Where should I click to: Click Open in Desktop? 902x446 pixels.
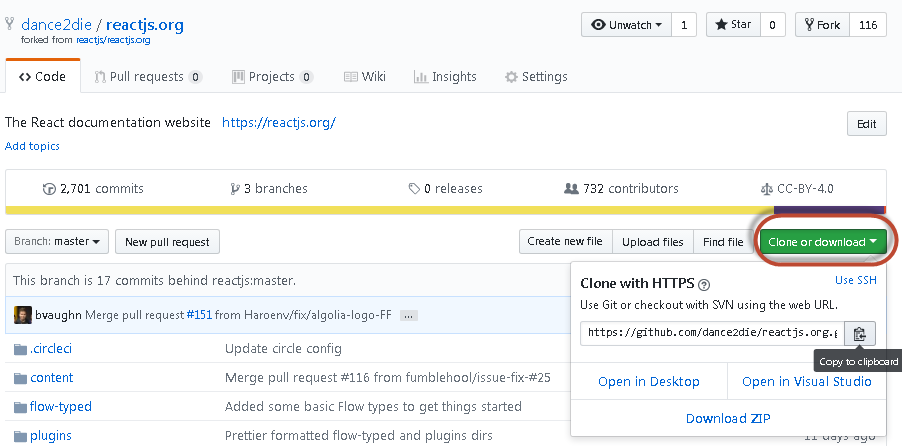coord(649,381)
